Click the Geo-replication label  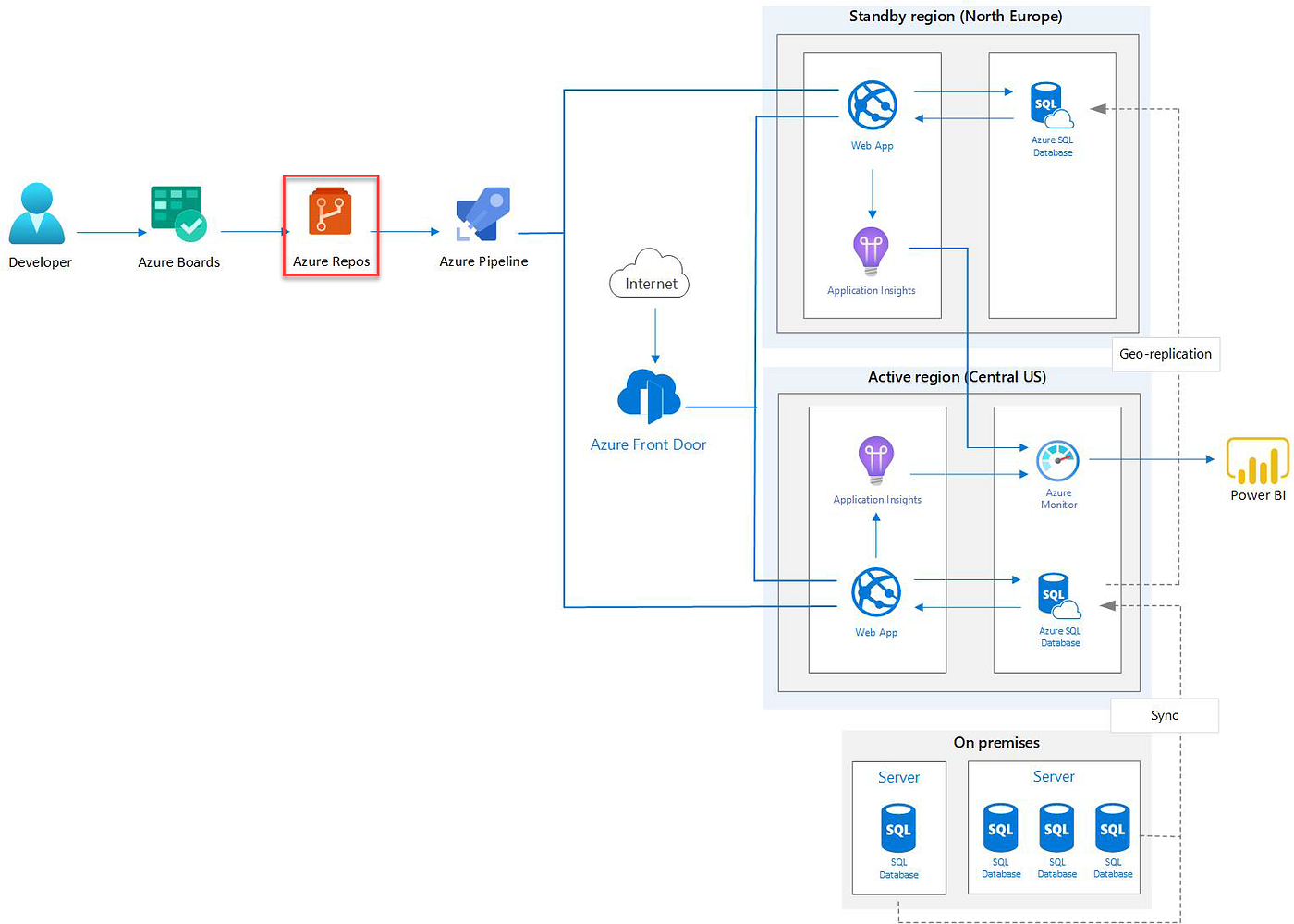pos(1166,354)
